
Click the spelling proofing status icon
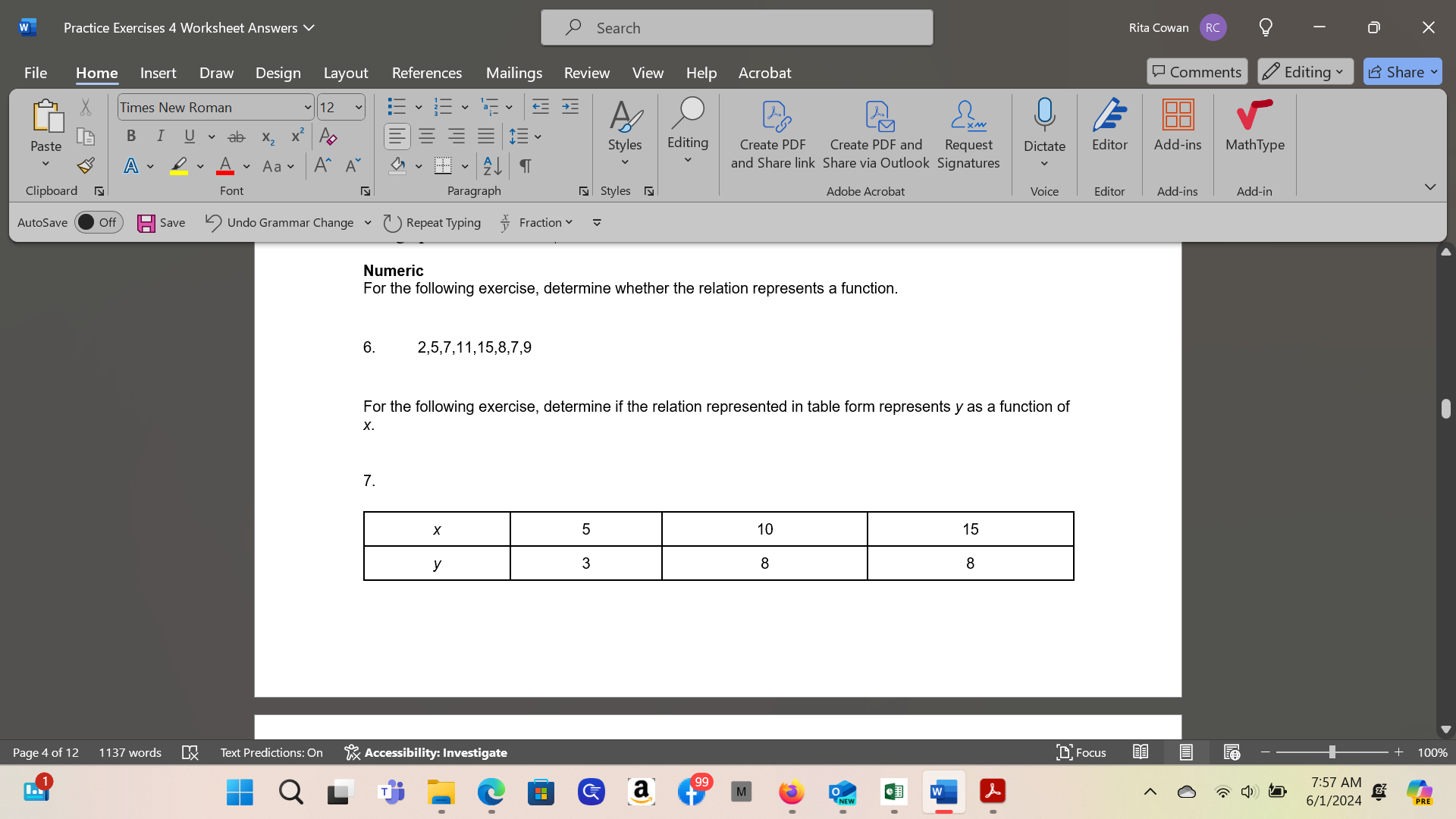coord(190,752)
